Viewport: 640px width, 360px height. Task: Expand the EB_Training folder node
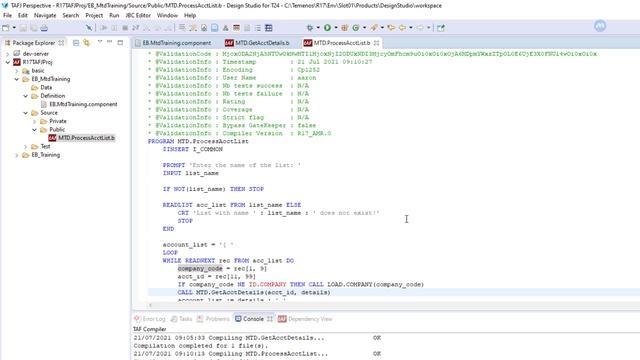(x=17, y=155)
